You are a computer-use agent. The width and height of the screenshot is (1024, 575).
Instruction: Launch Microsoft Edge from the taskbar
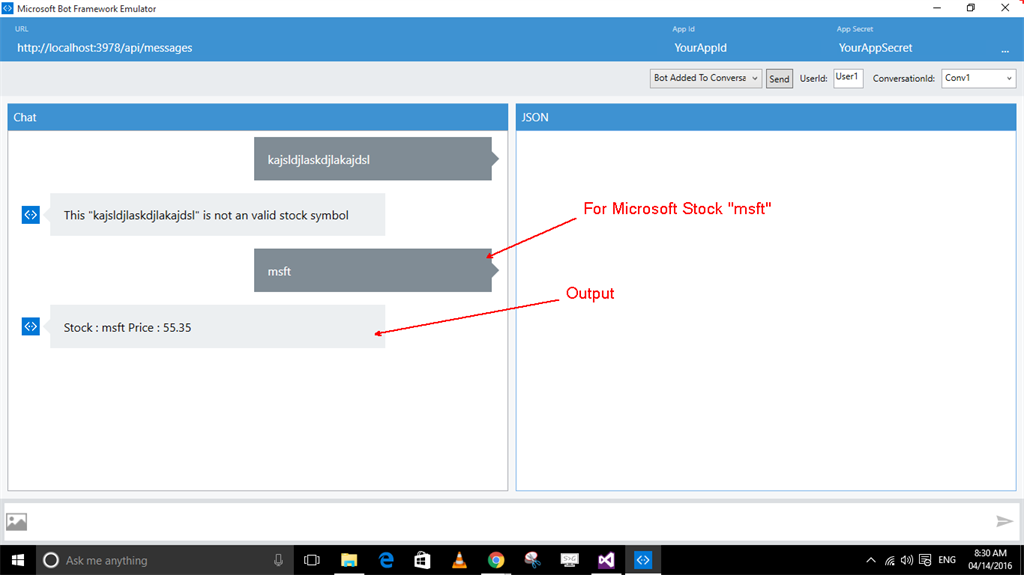click(x=386, y=560)
